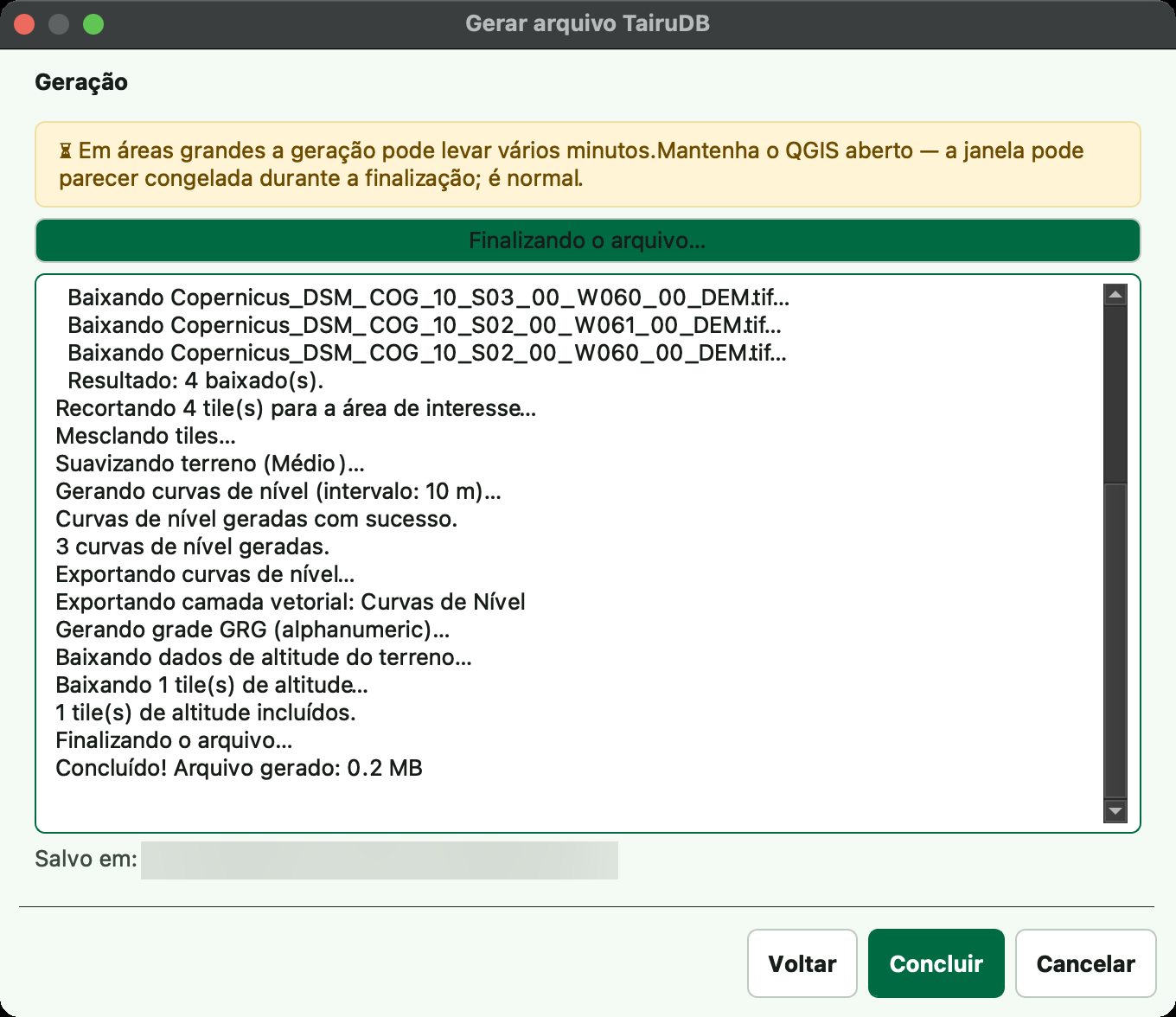Select line 'Baixando 1 tile(s) de altitude...'
The image size is (1176, 1017).
(x=212, y=685)
